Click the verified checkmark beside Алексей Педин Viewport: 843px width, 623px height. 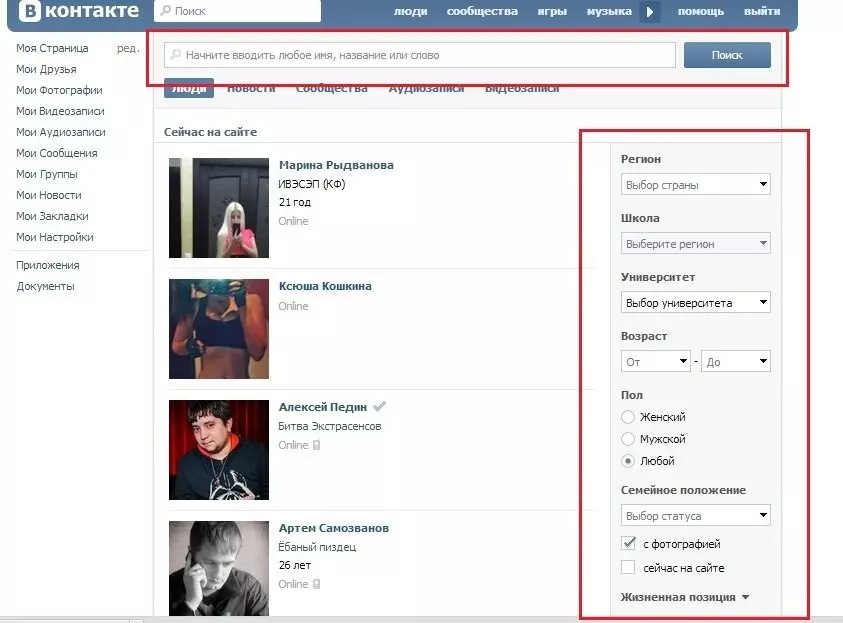380,406
